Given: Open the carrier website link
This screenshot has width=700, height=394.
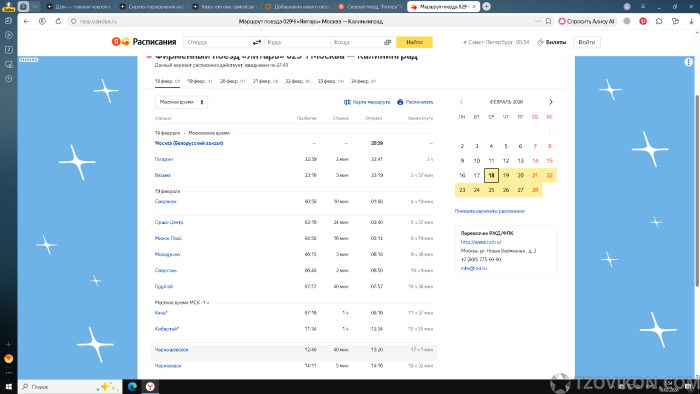Looking at the screenshot, I should [481, 242].
